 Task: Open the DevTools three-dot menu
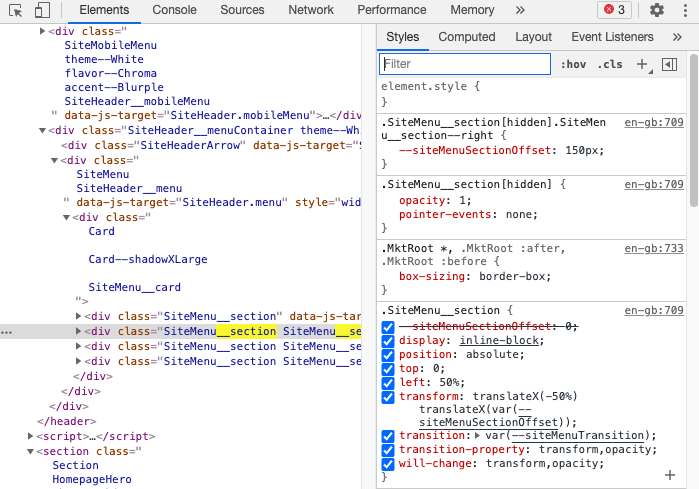point(685,10)
